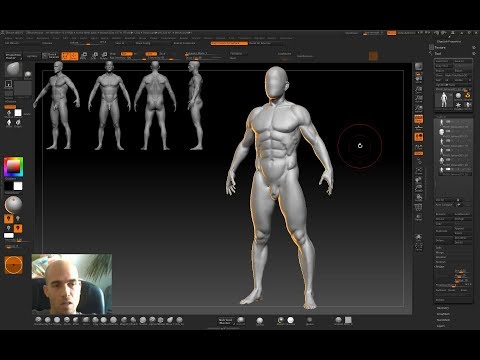480x360 pixels.
Task: Open the Document menu
Action: point(43,38)
